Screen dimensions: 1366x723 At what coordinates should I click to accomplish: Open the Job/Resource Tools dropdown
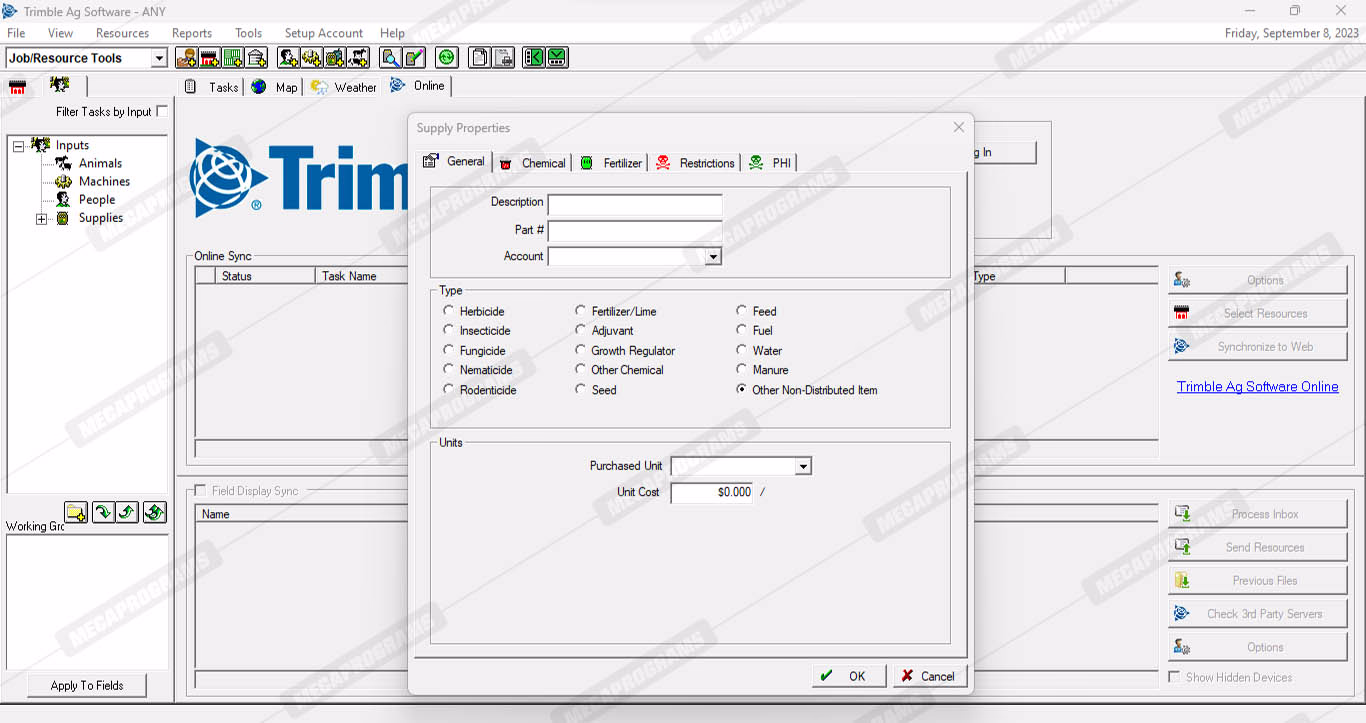click(159, 58)
